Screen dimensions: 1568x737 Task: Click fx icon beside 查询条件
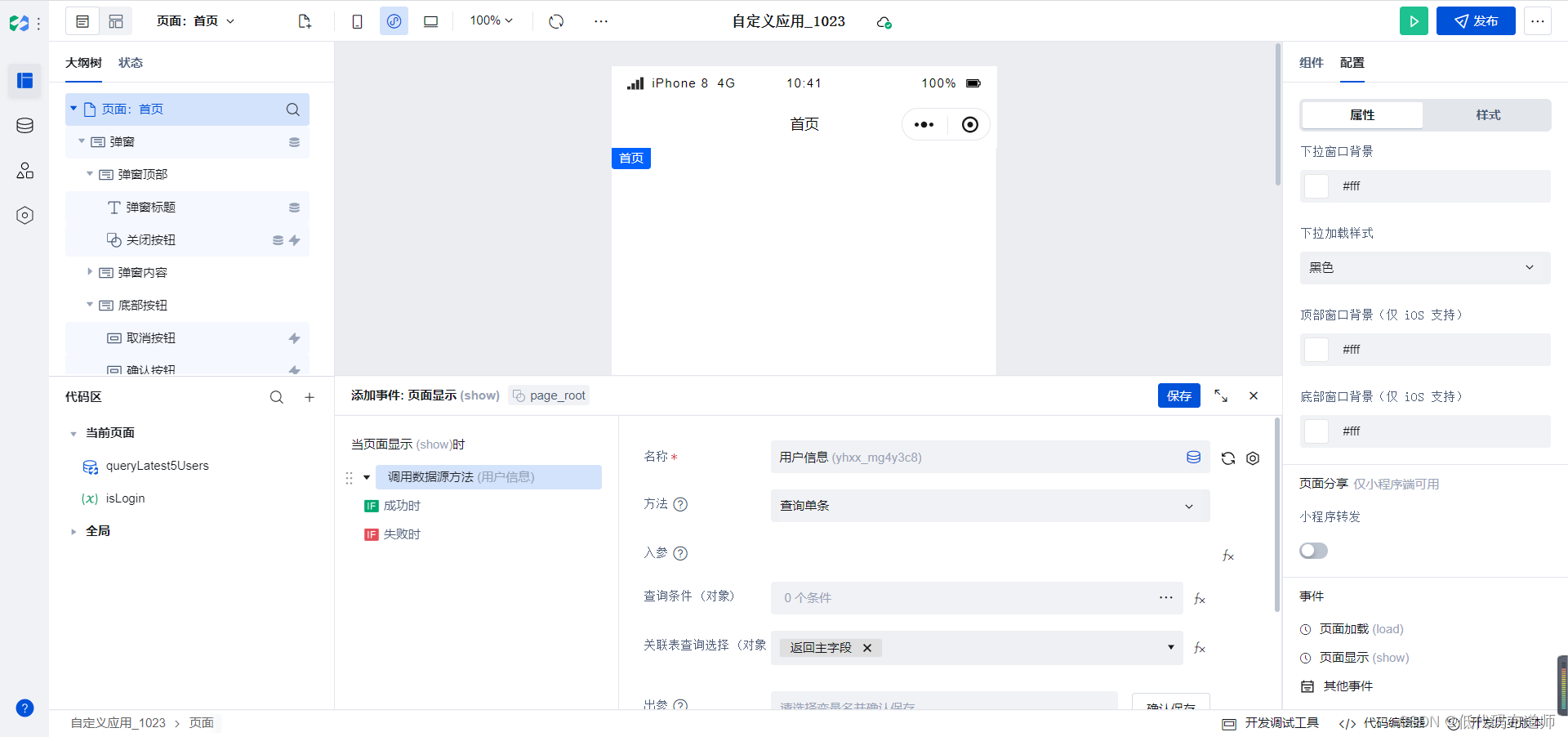tap(1200, 599)
